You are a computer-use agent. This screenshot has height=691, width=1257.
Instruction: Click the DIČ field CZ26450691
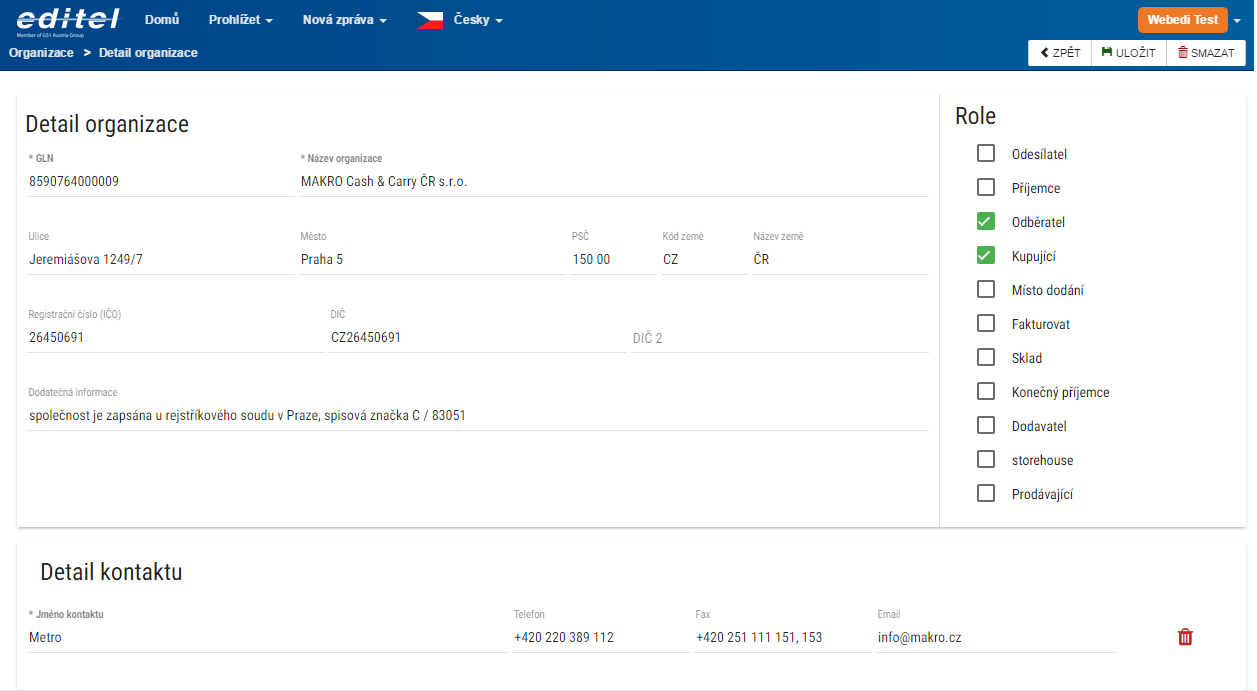[478, 338]
